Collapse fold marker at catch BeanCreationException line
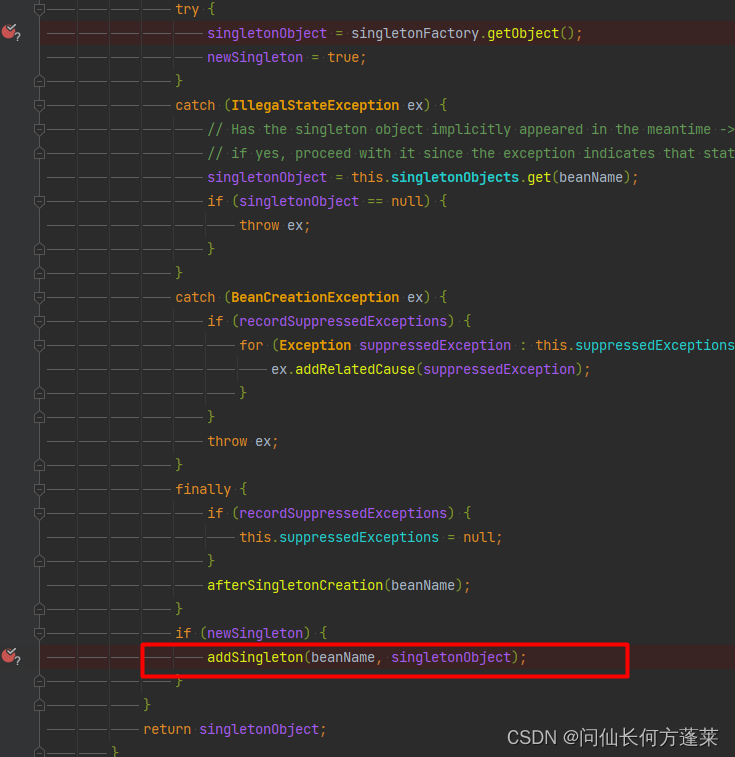The height and width of the screenshot is (757, 735). [x=40, y=297]
